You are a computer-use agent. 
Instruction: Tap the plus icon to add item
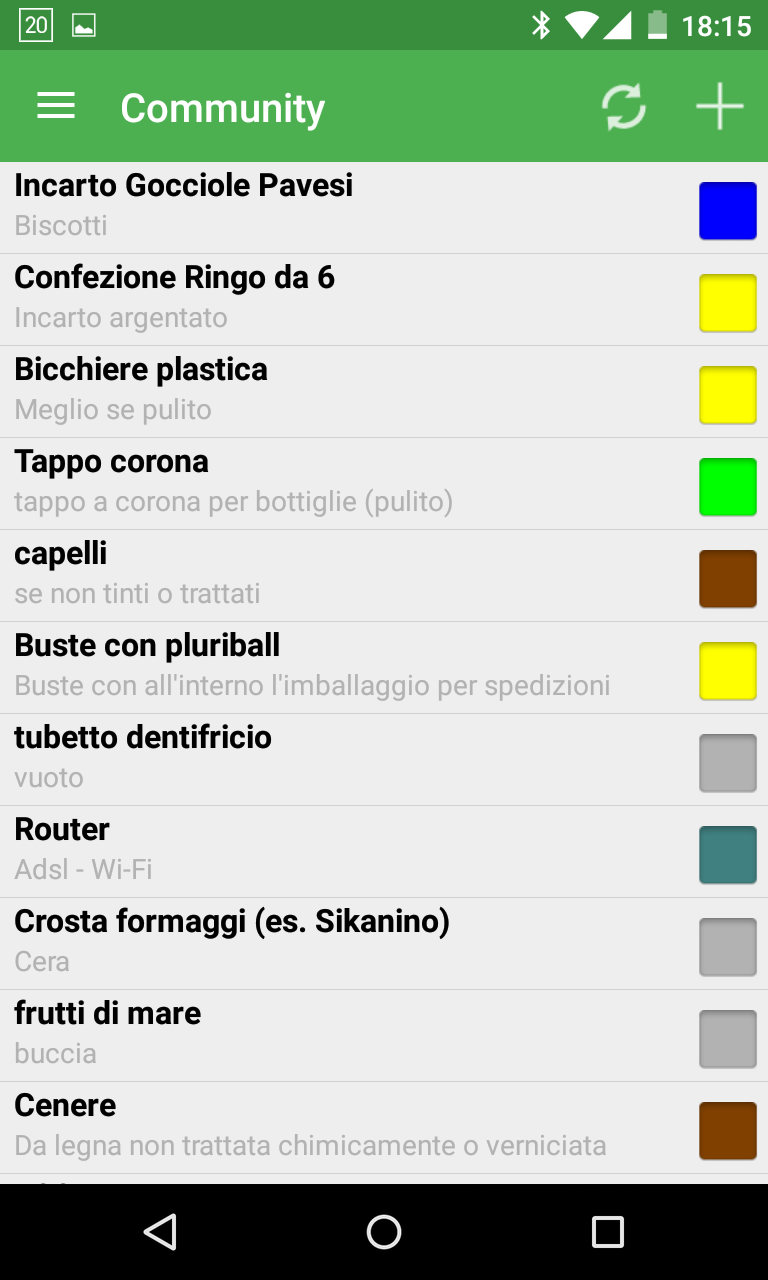point(719,107)
